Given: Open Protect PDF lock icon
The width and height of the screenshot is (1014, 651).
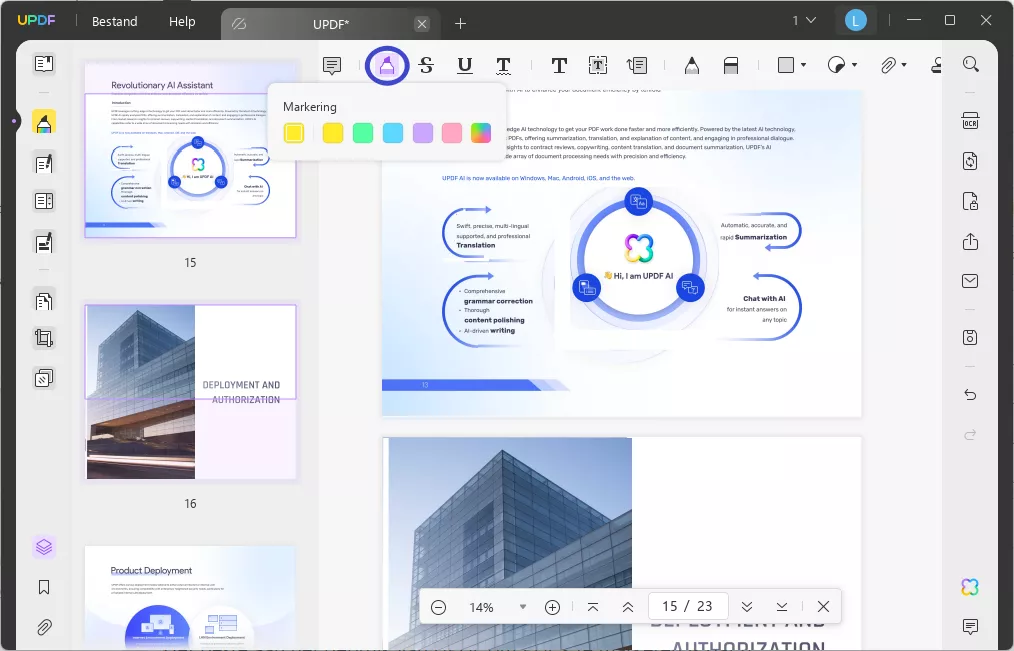Looking at the screenshot, I should point(970,201).
